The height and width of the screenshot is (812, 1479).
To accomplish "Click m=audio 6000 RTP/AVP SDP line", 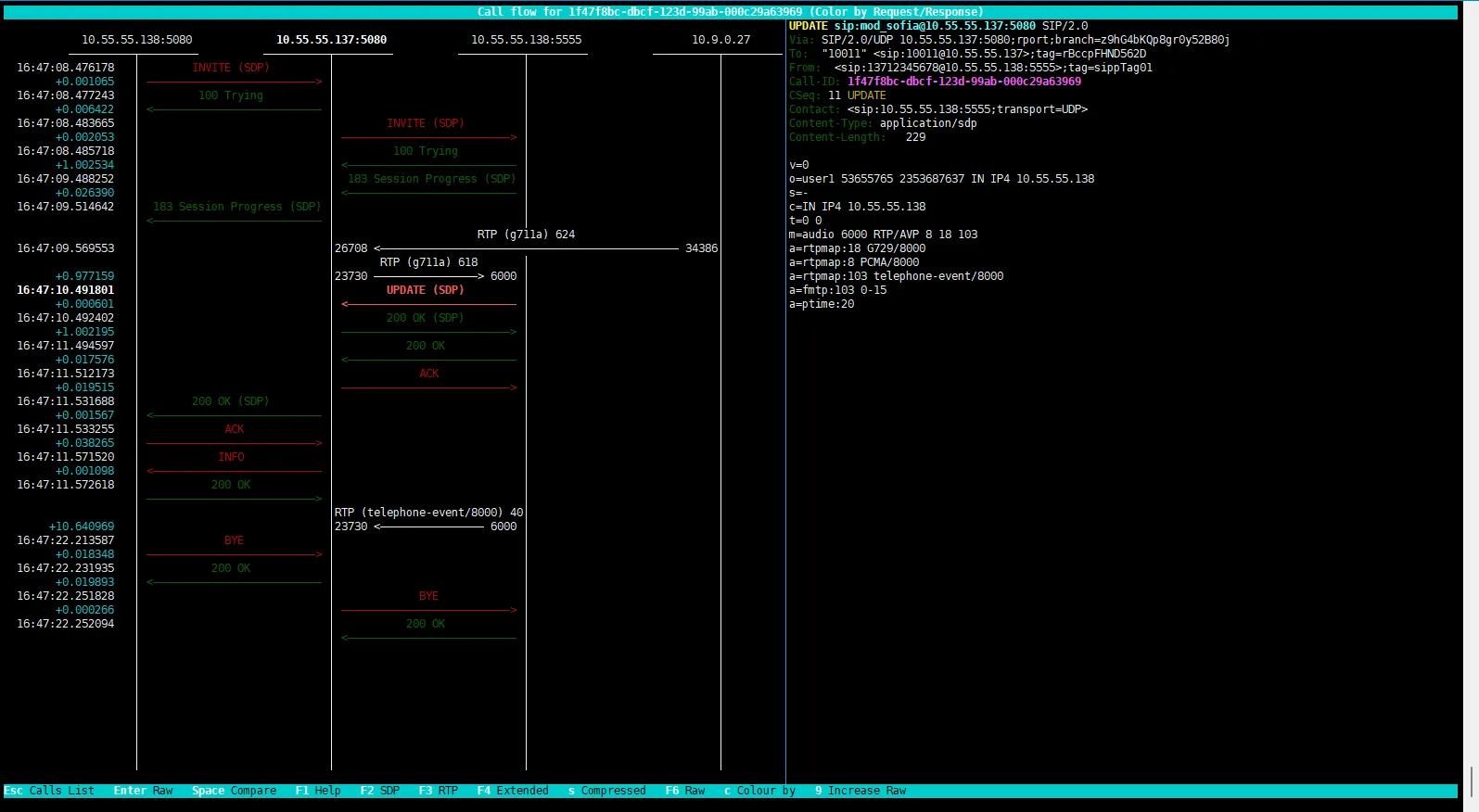I will click(883, 235).
